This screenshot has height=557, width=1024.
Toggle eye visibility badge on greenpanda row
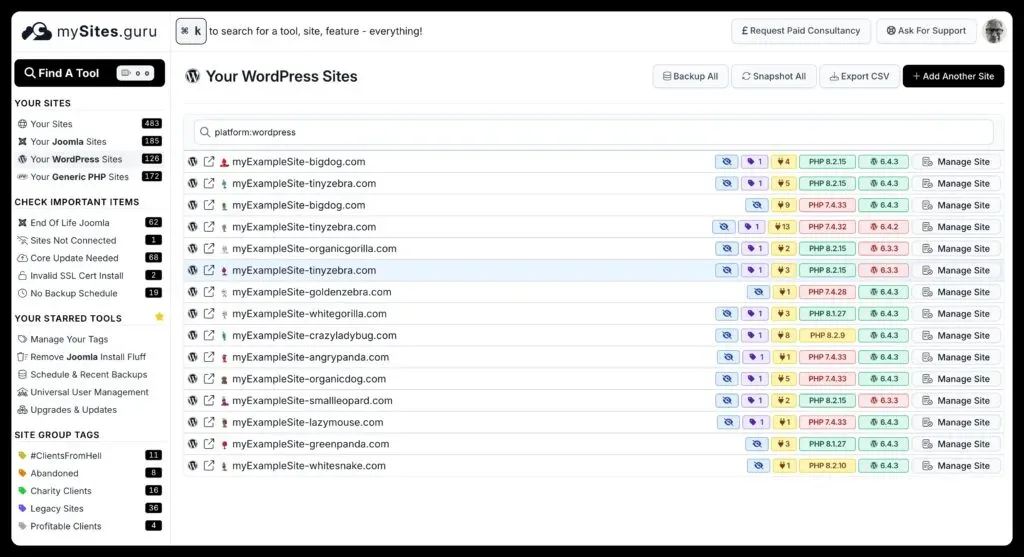pyautogui.click(x=757, y=444)
